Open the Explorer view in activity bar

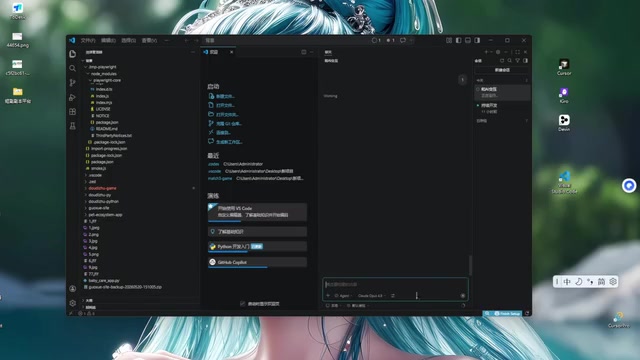pyautogui.click(x=73, y=54)
